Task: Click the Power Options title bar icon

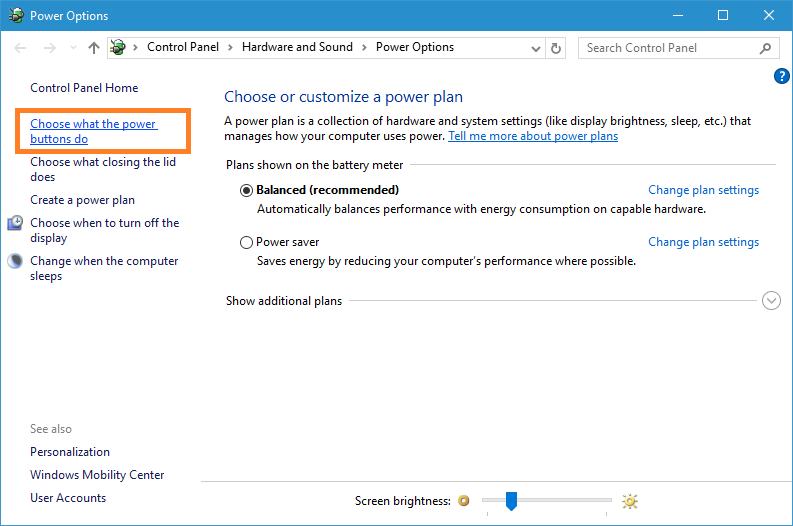Action: (x=16, y=15)
